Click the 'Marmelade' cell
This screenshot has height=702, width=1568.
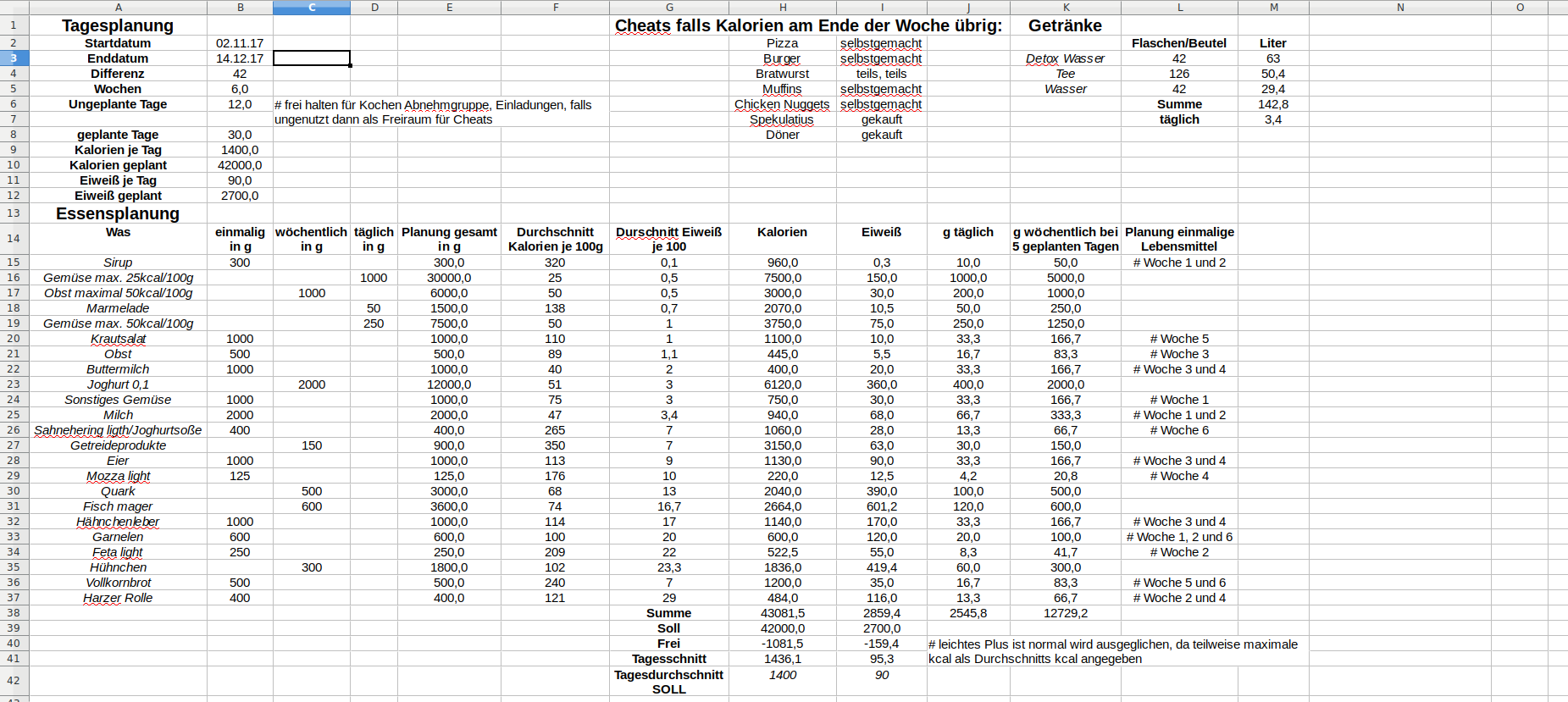tap(118, 308)
